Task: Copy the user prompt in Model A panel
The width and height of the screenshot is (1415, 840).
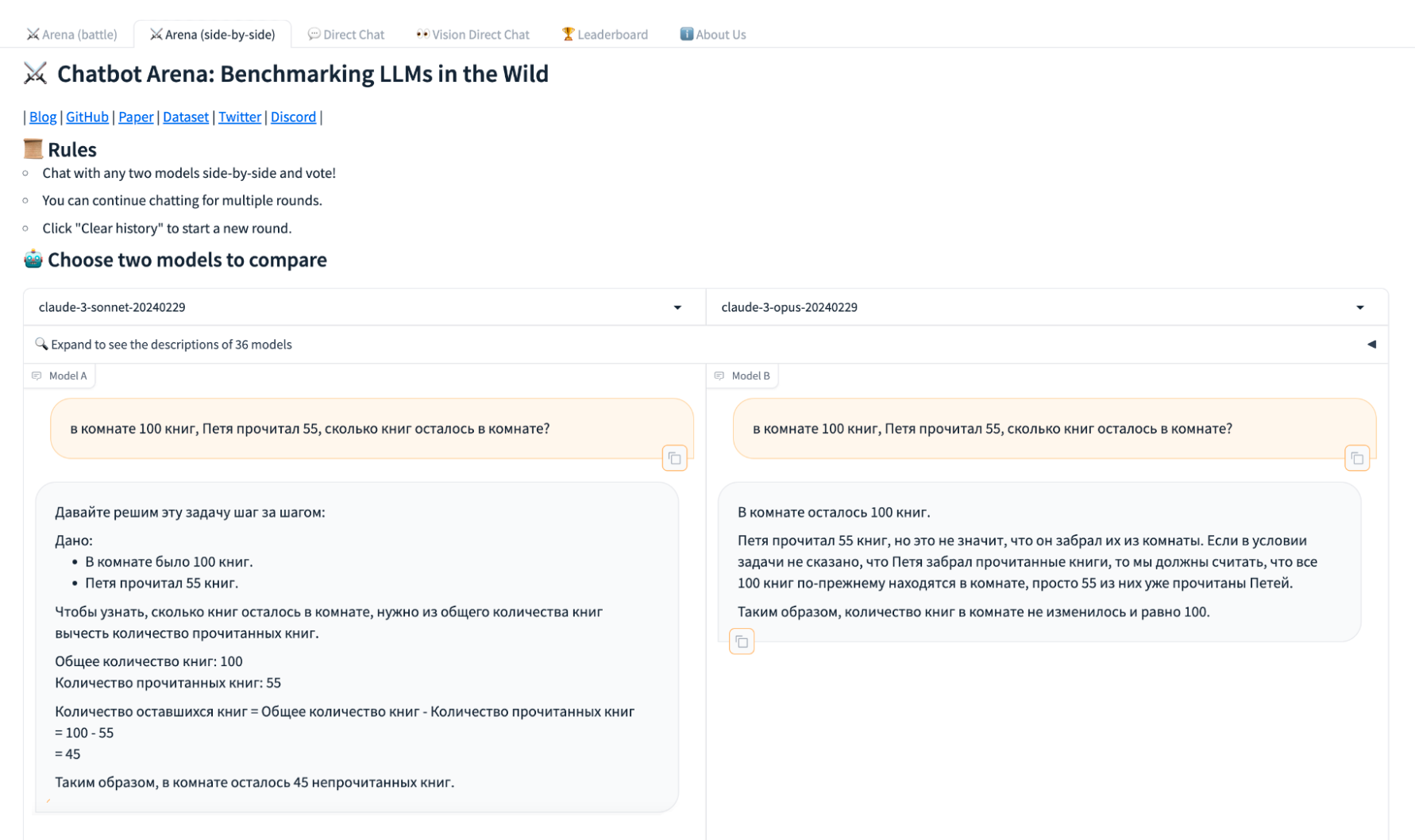Action: coord(674,458)
